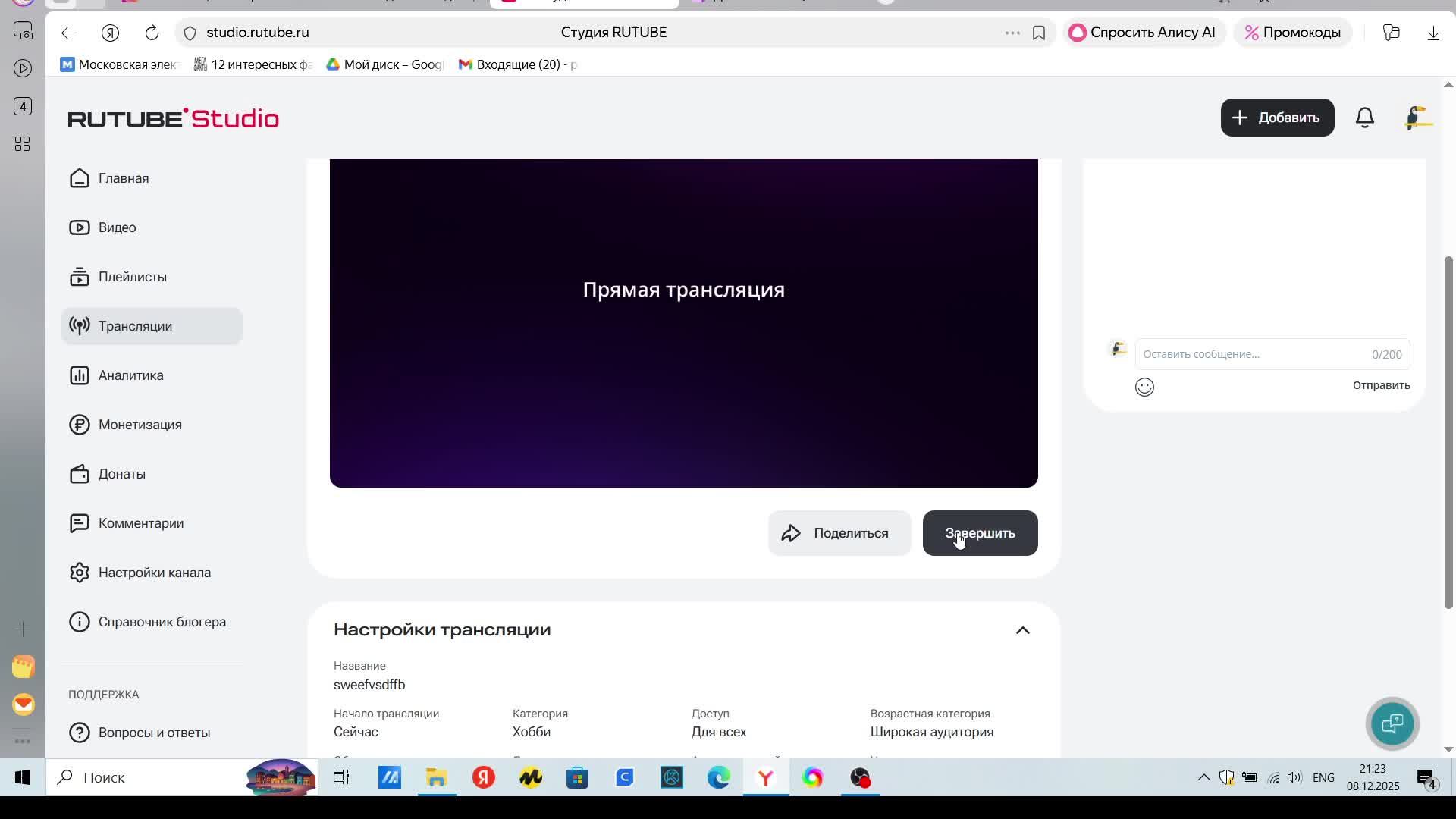The image size is (1456, 819).
Task: Open the support chat widget
Action: tap(1392, 723)
